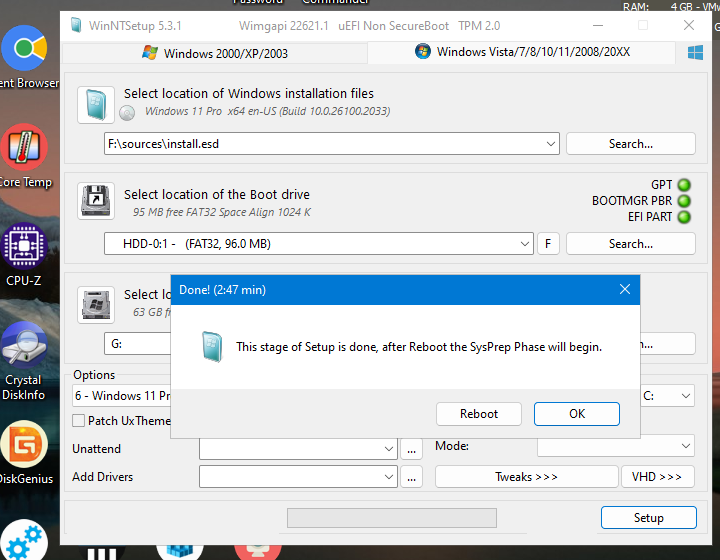Click the BOOTMGR PBR green status light
720x560 pixels.
[684, 201]
